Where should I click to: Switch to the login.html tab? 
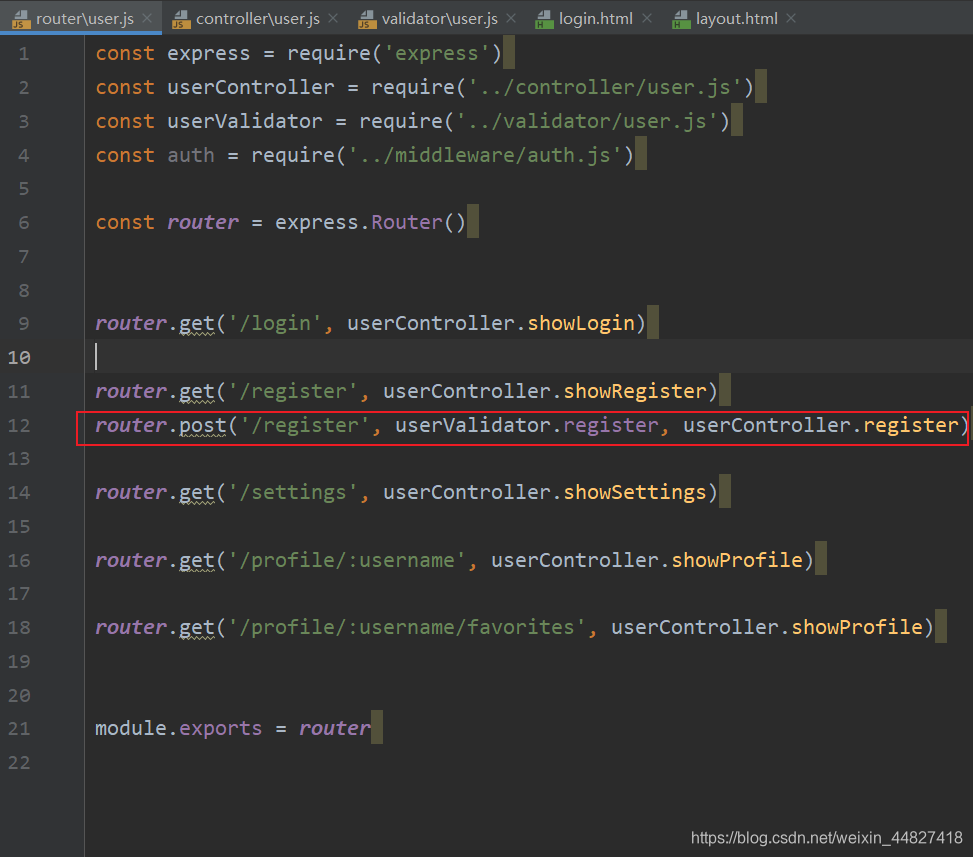tap(596, 19)
